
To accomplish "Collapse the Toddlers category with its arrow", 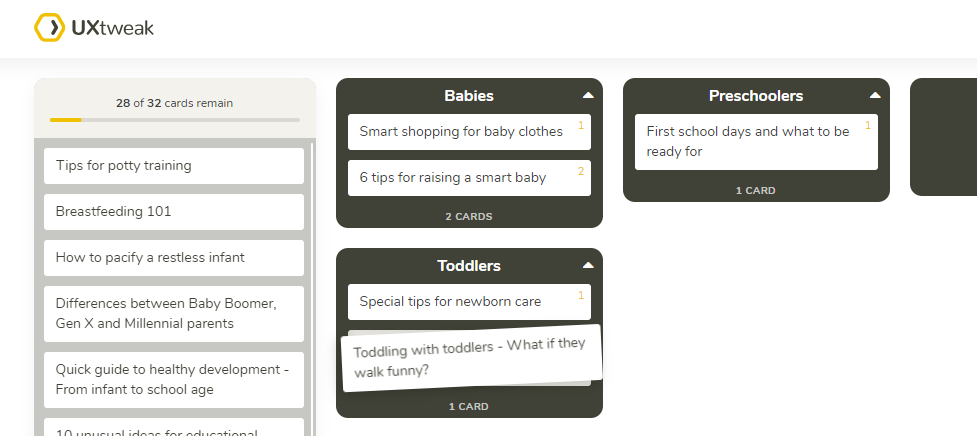I will (x=588, y=265).
